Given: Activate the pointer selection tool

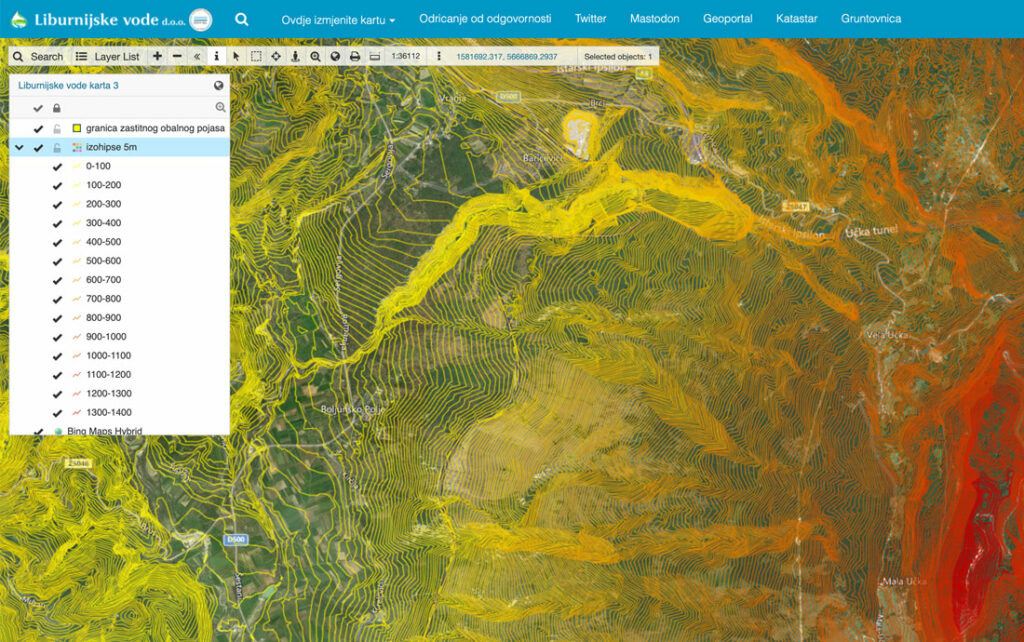Looking at the screenshot, I should pos(235,57).
